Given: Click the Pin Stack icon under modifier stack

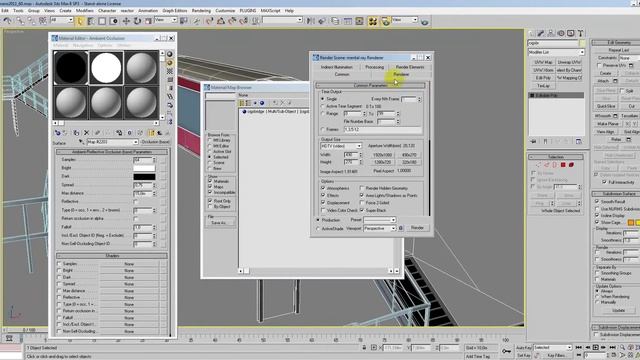Looking at the screenshot, I should click(533, 141).
